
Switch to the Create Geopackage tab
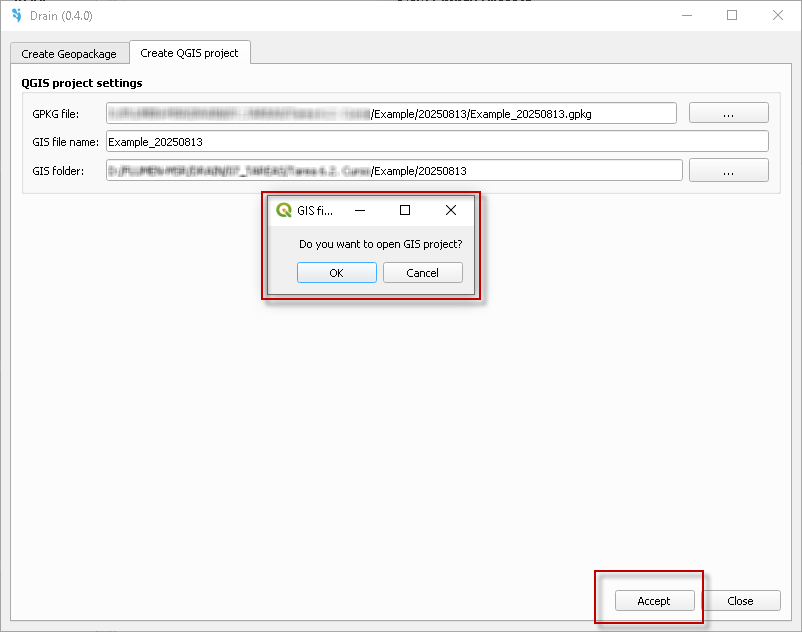[x=69, y=53]
